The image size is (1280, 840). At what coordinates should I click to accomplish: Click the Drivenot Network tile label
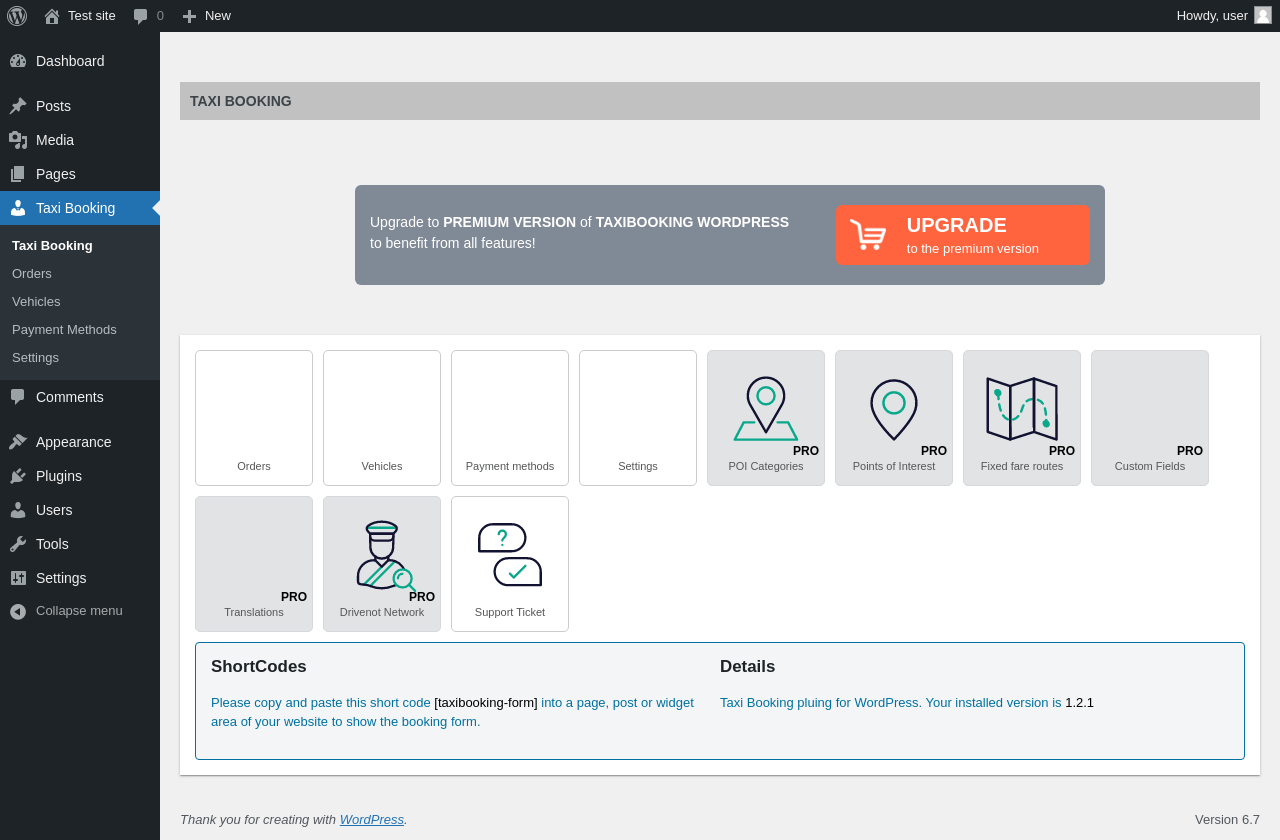point(382,612)
